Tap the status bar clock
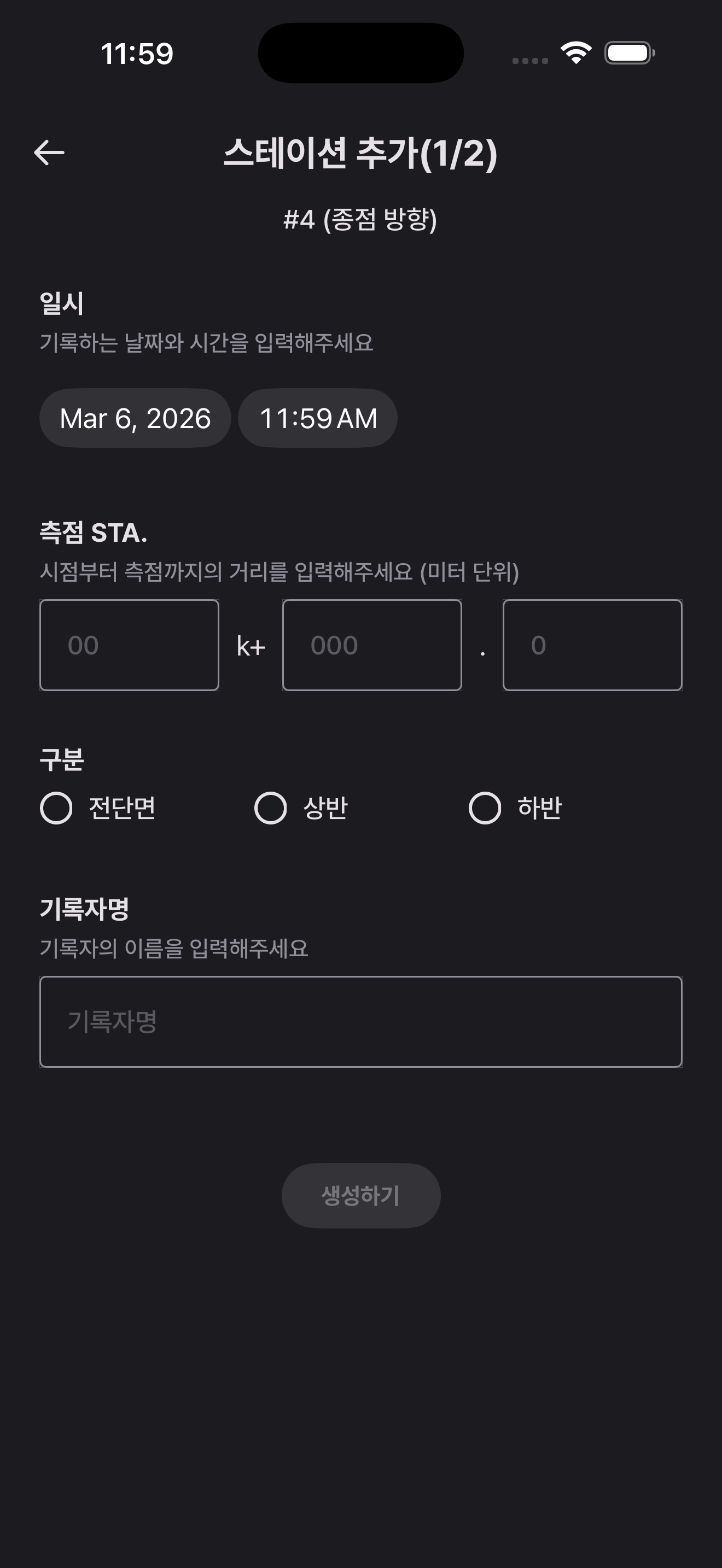Image resolution: width=722 pixels, height=1568 pixels. pyautogui.click(x=137, y=54)
